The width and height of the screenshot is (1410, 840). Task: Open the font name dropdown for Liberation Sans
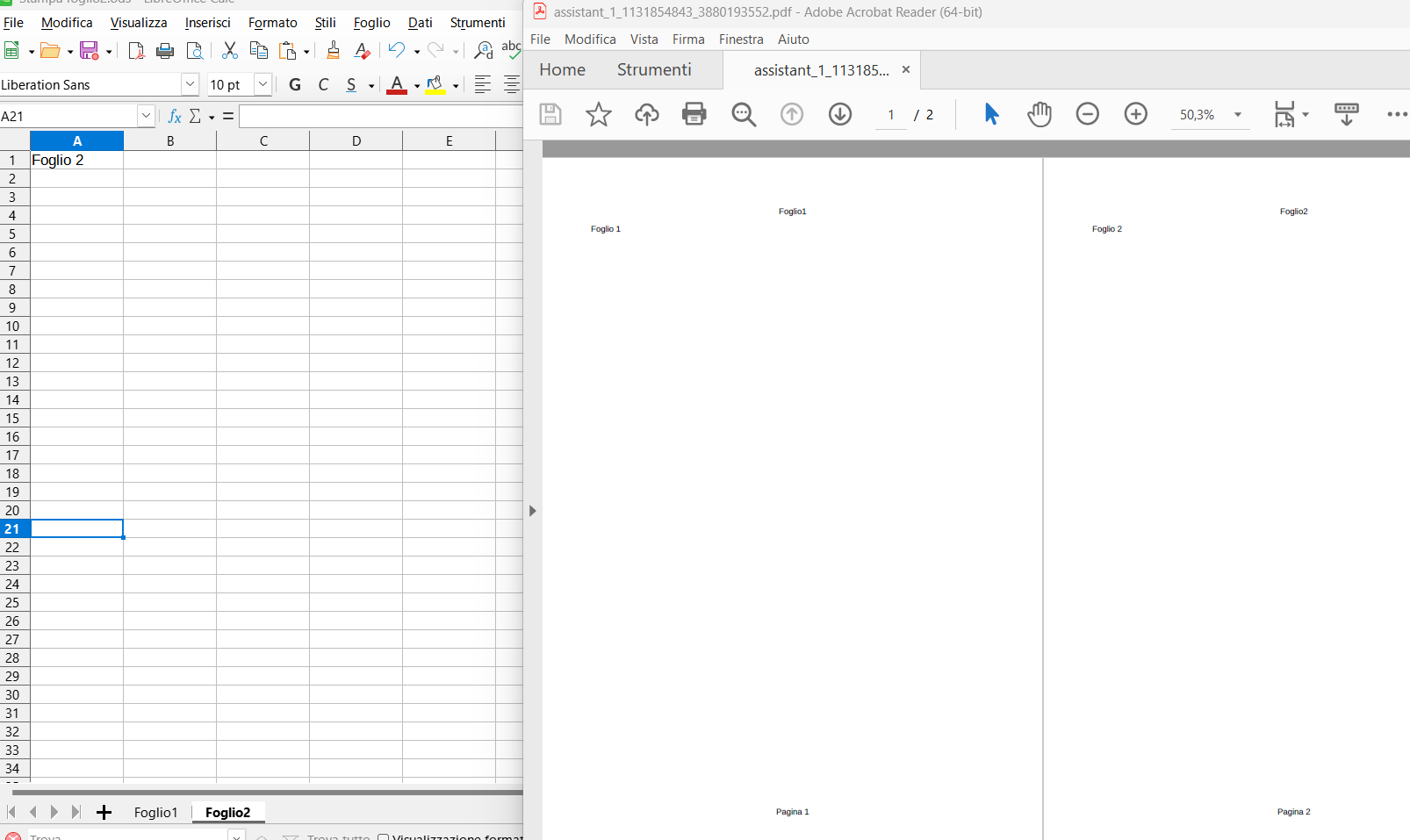[x=190, y=84]
